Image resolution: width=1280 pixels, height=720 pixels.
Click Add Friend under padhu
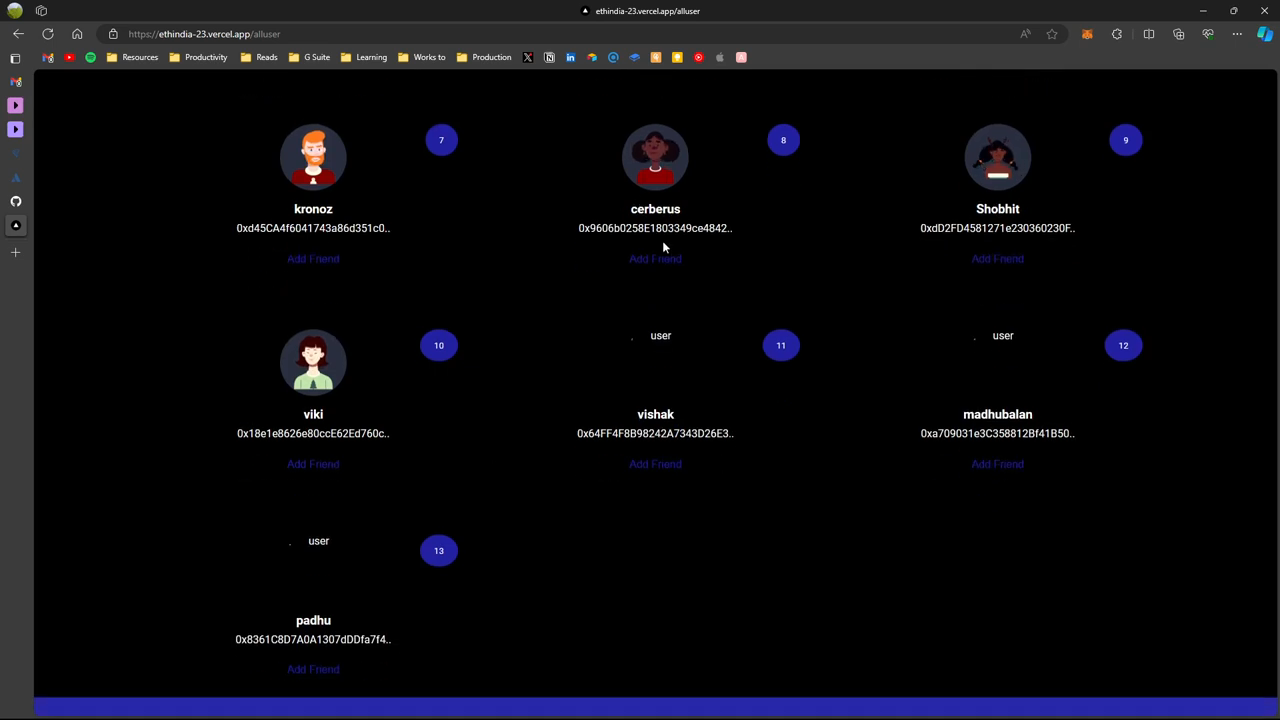click(313, 669)
